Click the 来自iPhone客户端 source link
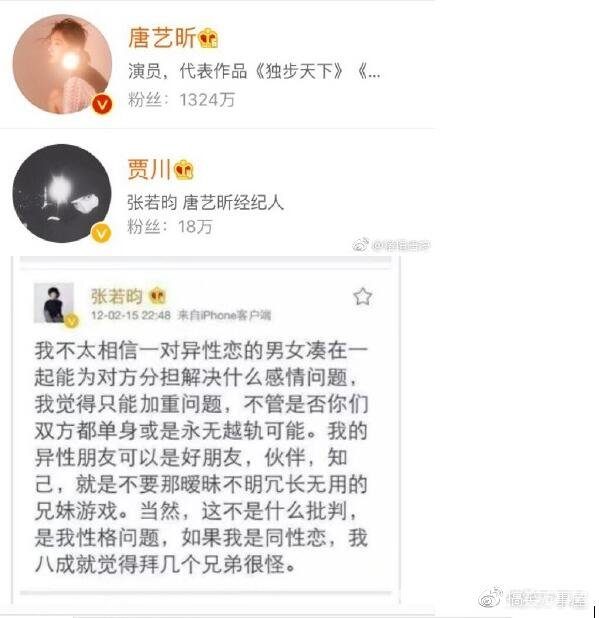This screenshot has width=599, height=618. [x=224, y=315]
